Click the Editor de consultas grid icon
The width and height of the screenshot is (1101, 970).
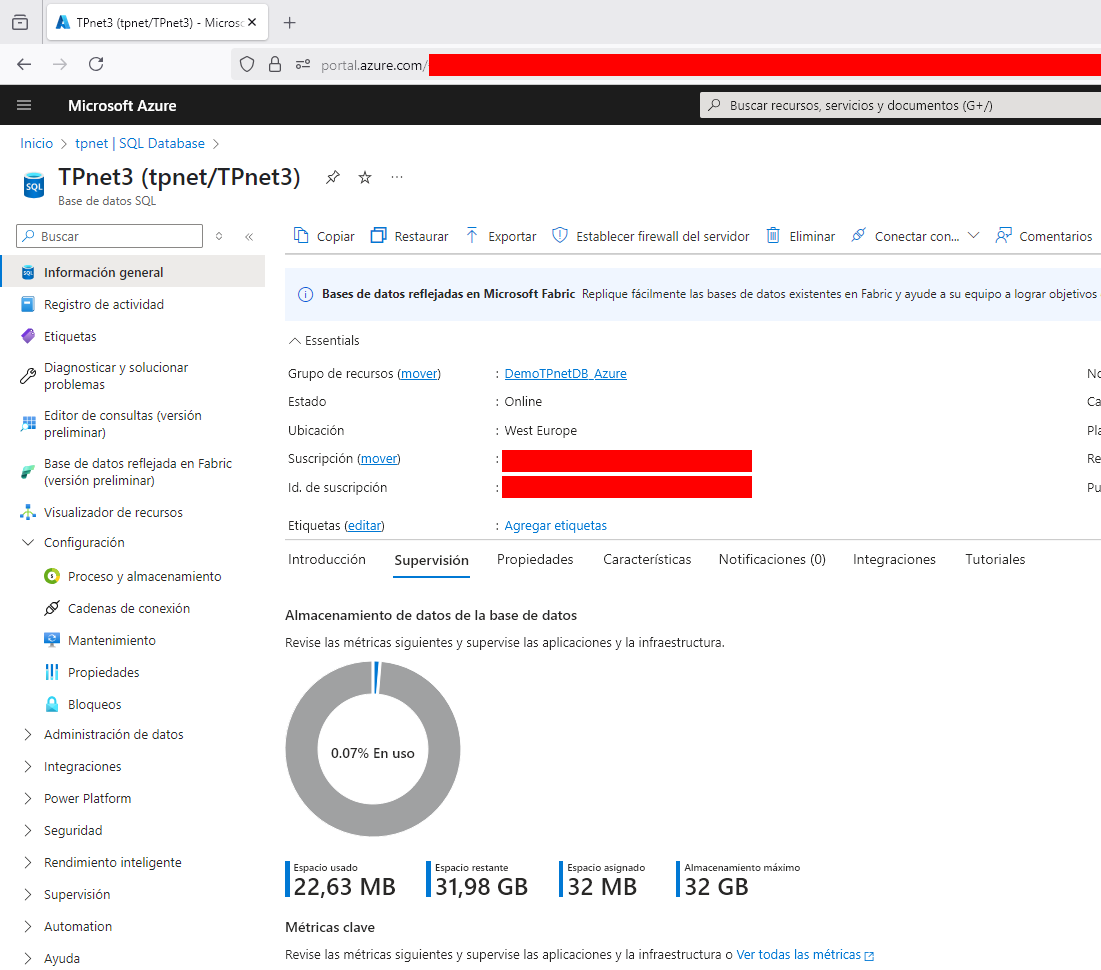[29, 424]
